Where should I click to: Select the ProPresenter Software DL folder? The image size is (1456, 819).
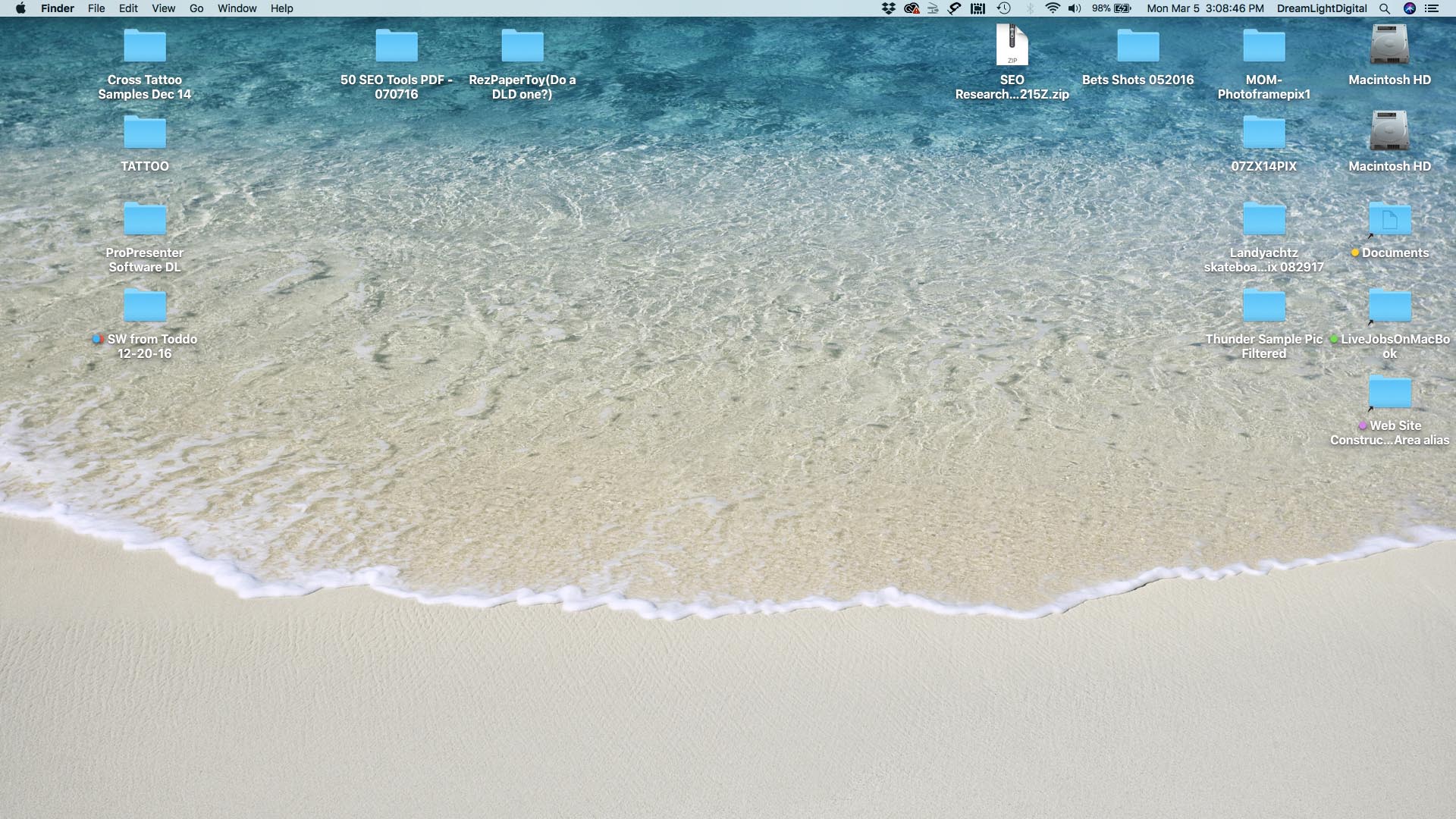[x=145, y=220]
